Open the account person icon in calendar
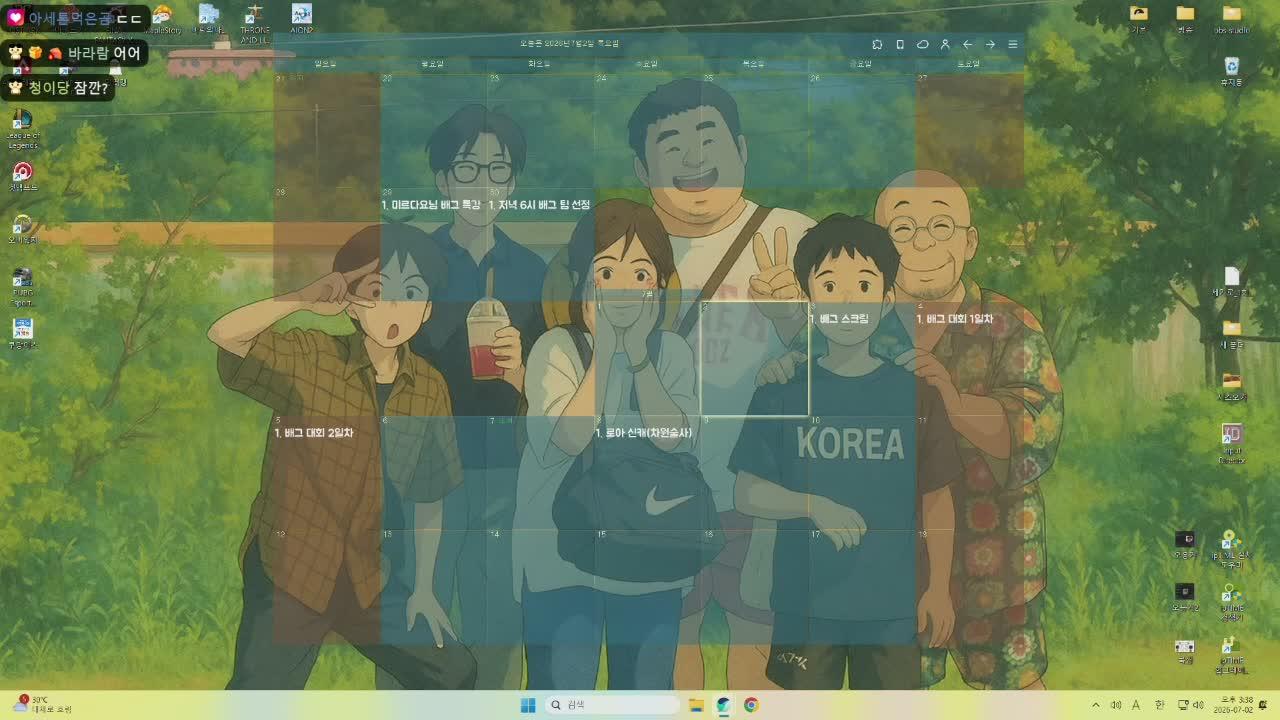 (945, 44)
